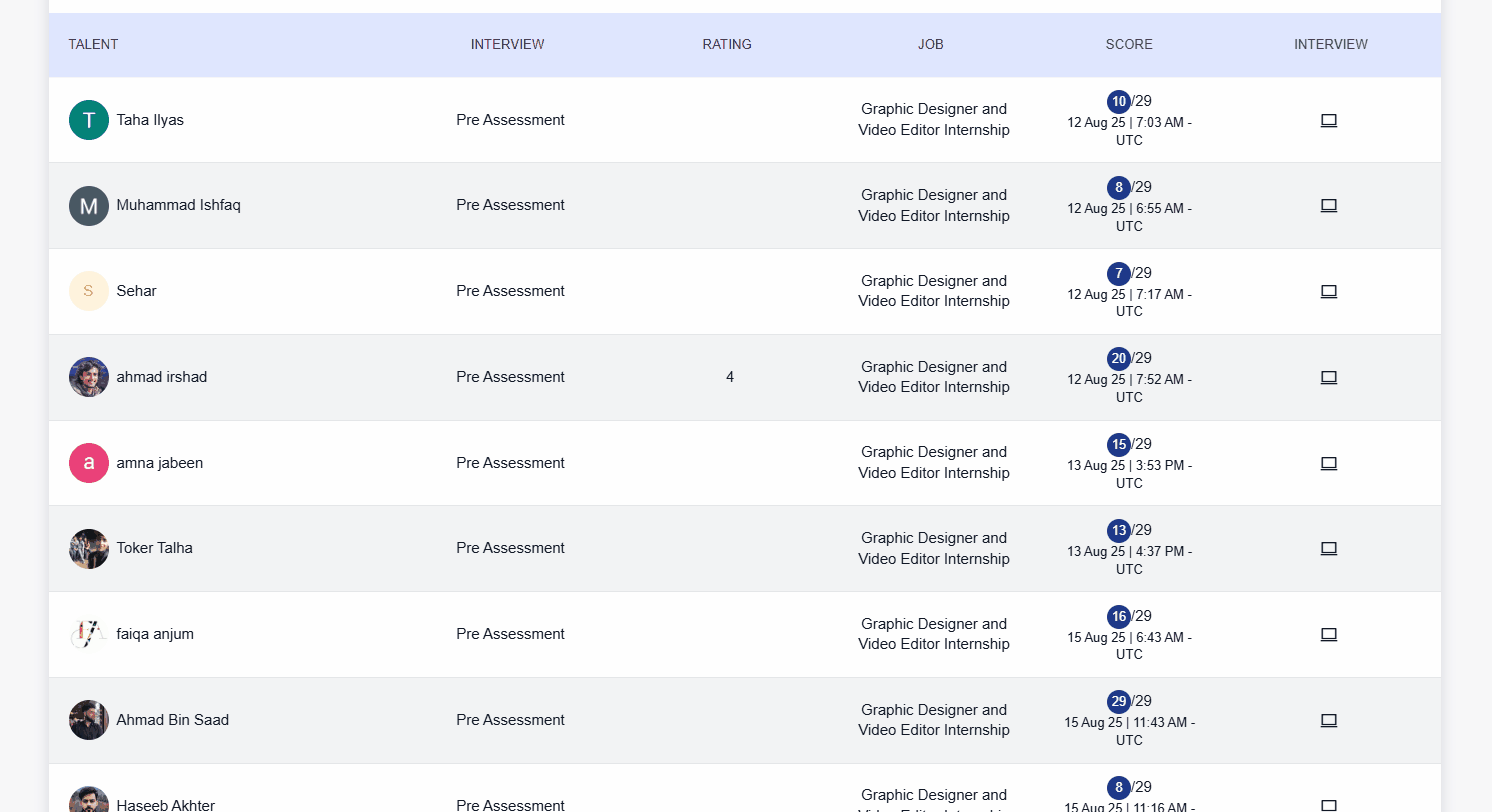Image resolution: width=1492 pixels, height=812 pixels.
Task: View ahmad irshad interview via laptop icon
Action: (x=1328, y=377)
